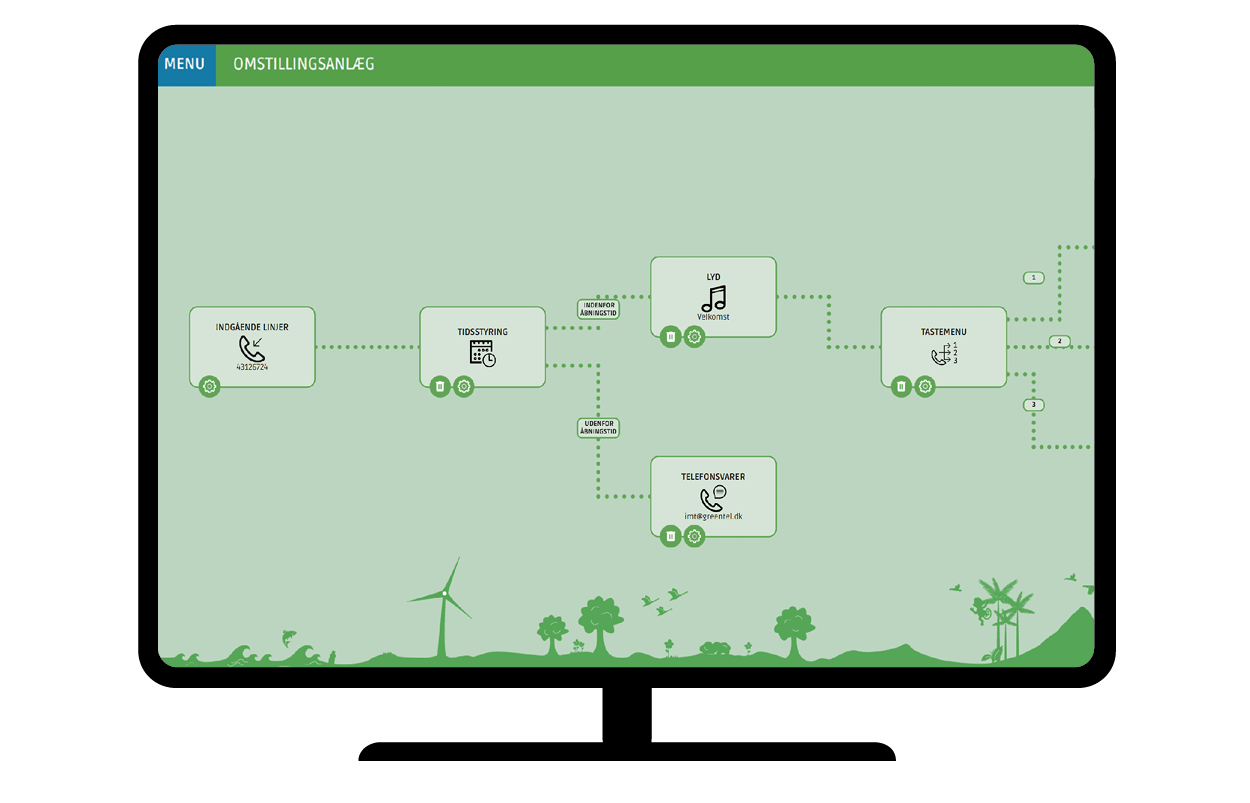This screenshot has width=1250, height=803.
Task: Select the Udenfor Åbningstid branch label
Action: pos(599,428)
